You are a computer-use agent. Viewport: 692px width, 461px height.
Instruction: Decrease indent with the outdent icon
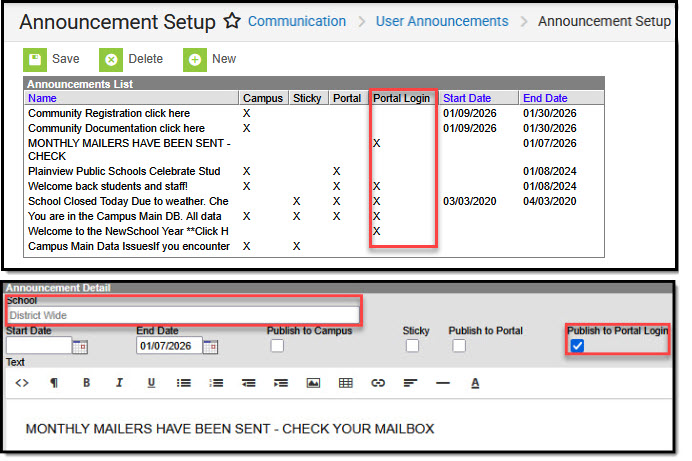click(x=248, y=383)
